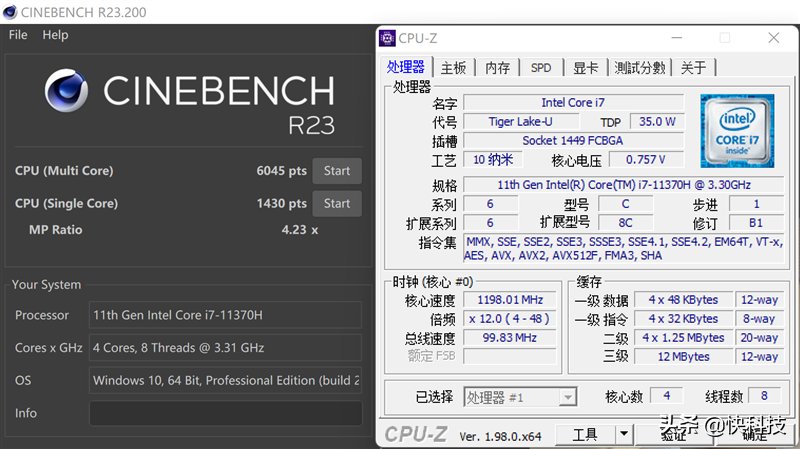The image size is (800, 449).
Task: Click the 1430 pts single core score
Action: [282, 204]
